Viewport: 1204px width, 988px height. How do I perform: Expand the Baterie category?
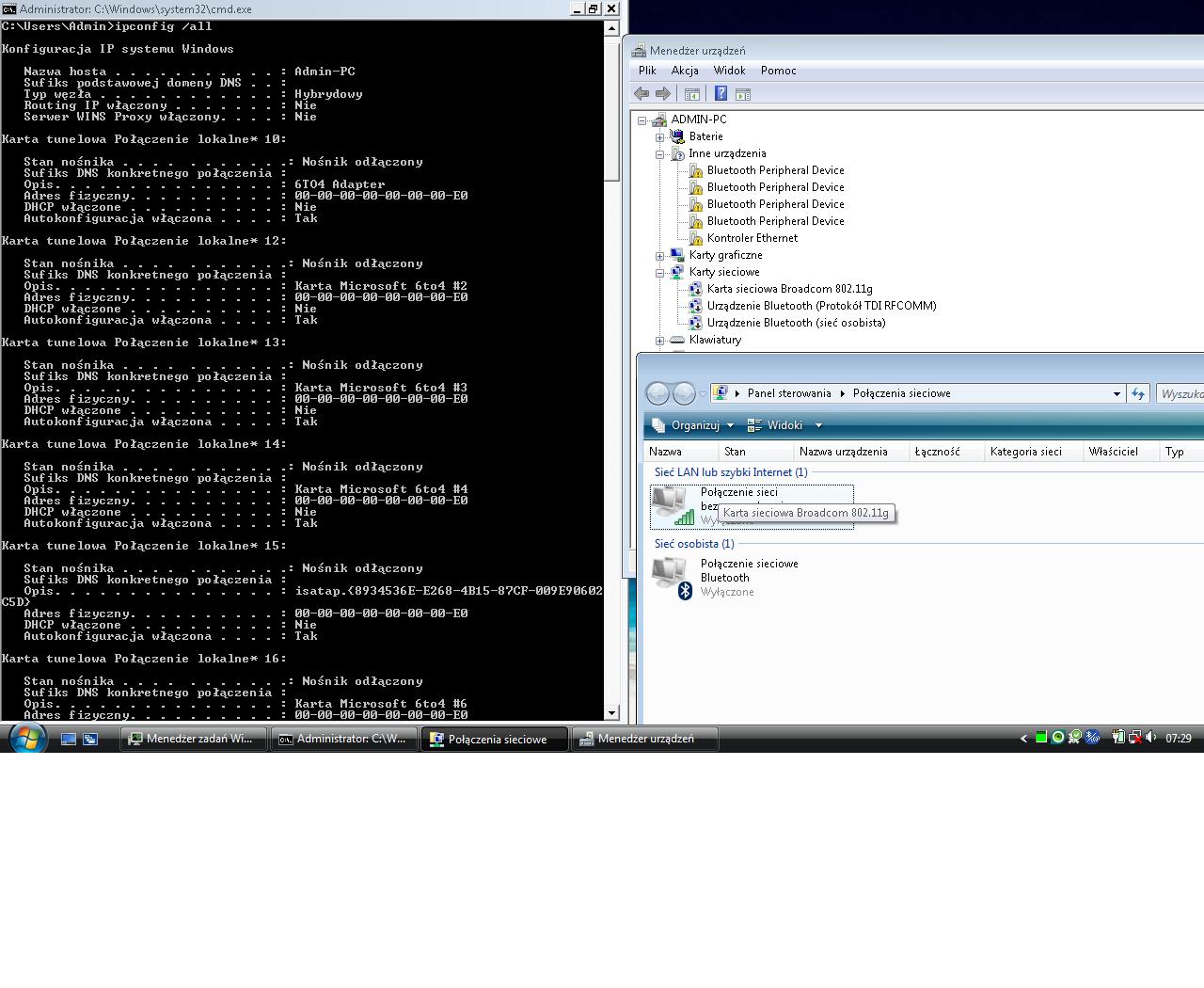pyautogui.click(x=660, y=137)
